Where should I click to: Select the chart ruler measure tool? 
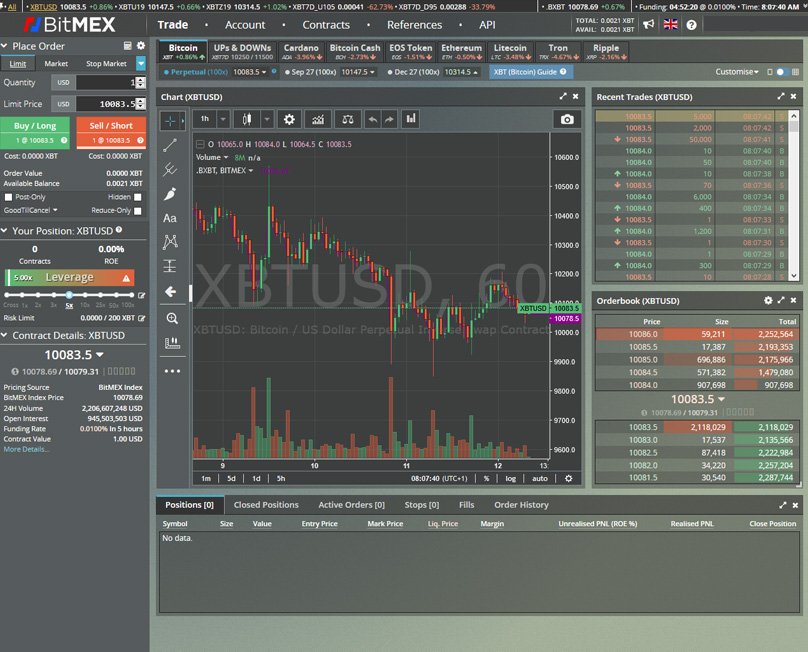172,343
